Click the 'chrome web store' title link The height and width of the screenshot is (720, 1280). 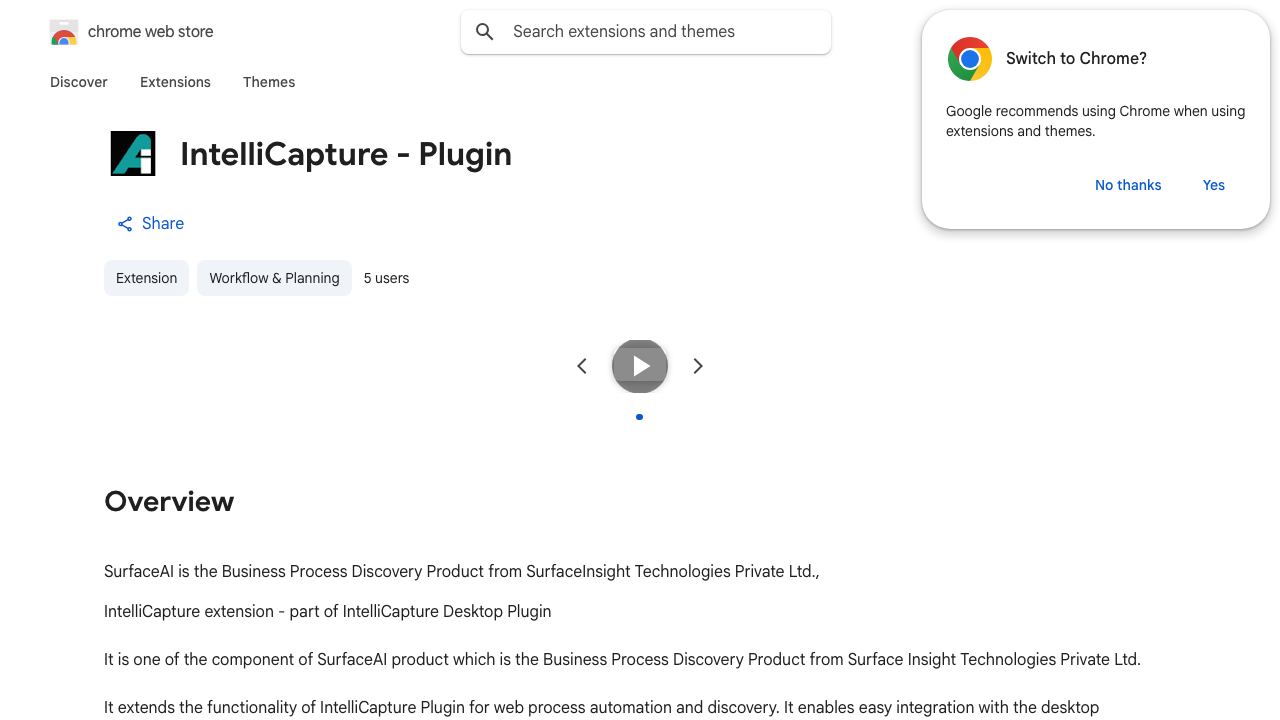click(x=151, y=32)
